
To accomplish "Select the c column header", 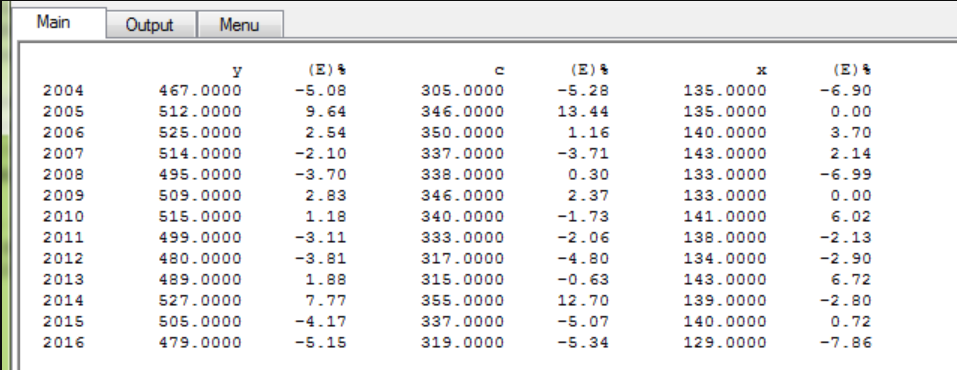I will (499, 71).
